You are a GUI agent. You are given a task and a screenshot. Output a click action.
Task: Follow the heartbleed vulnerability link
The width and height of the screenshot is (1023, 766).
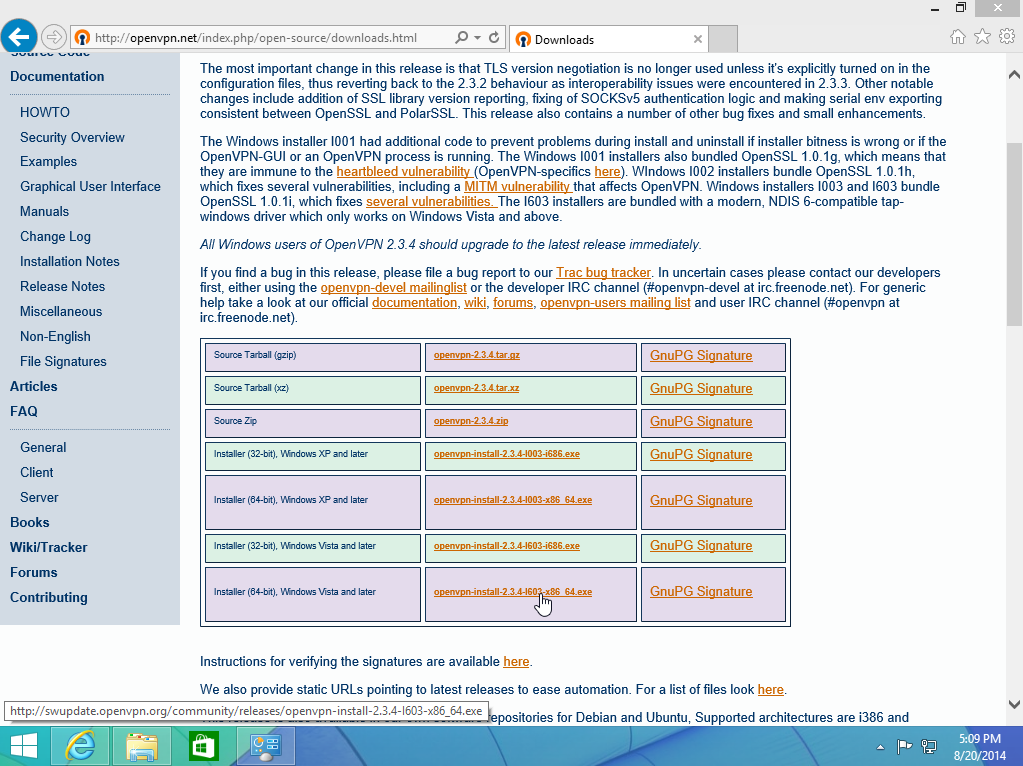coord(403,172)
